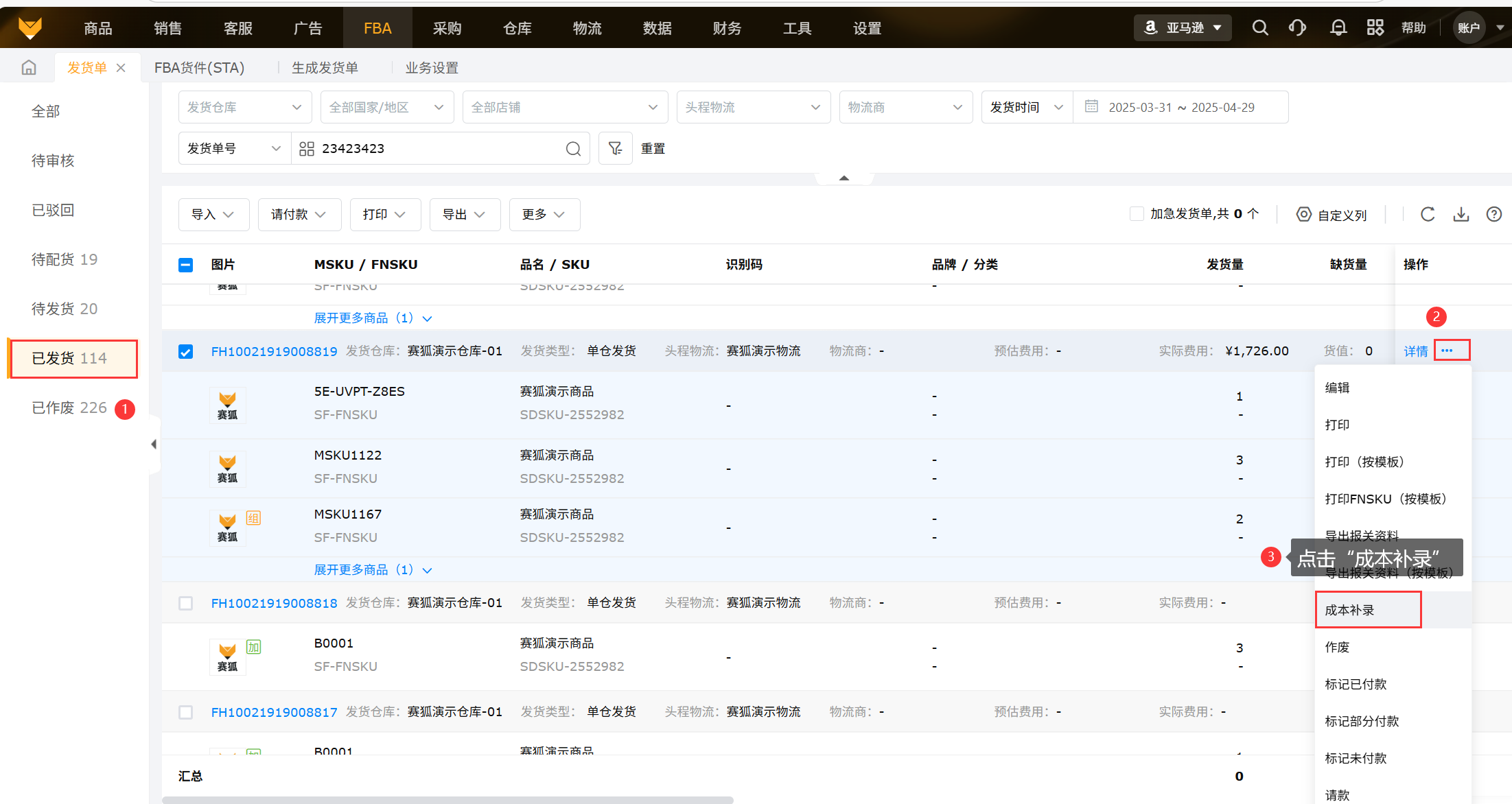Click the 重置 reset button
Image resolution: width=1512 pixels, height=804 pixels.
[x=653, y=148]
